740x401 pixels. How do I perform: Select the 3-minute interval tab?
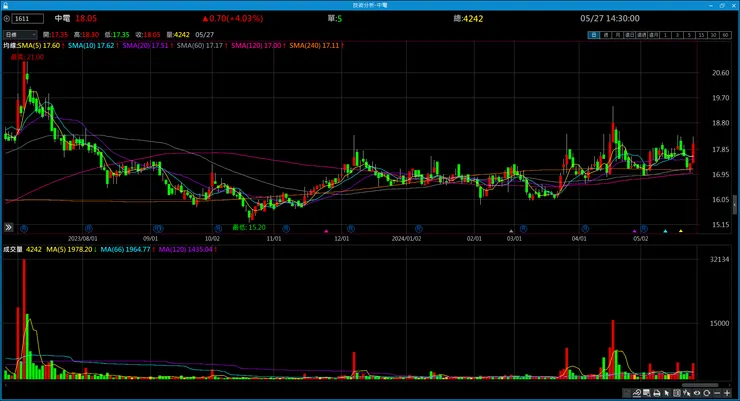coord(677,35)
